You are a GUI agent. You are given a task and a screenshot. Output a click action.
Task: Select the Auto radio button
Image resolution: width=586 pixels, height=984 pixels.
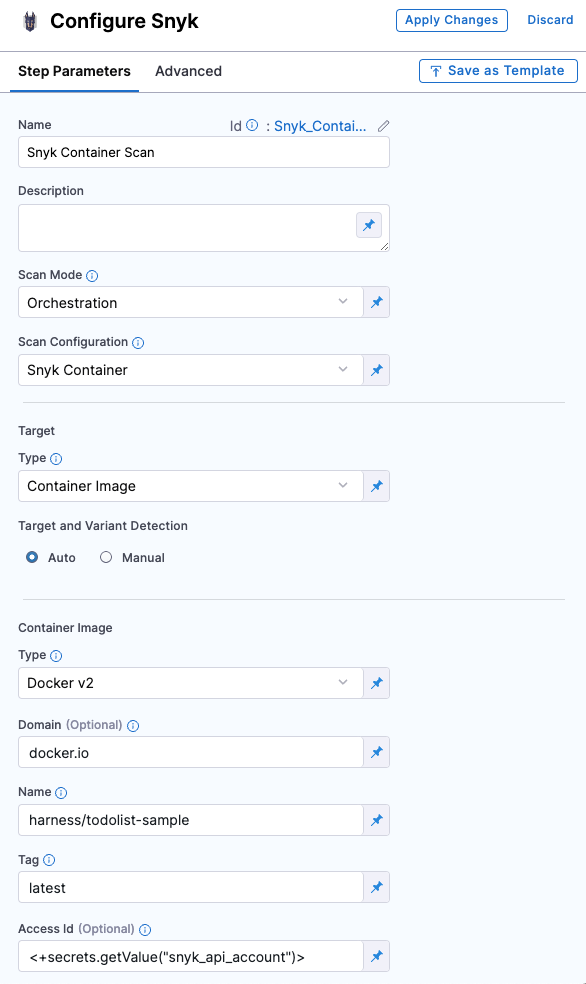pos(32,557)
